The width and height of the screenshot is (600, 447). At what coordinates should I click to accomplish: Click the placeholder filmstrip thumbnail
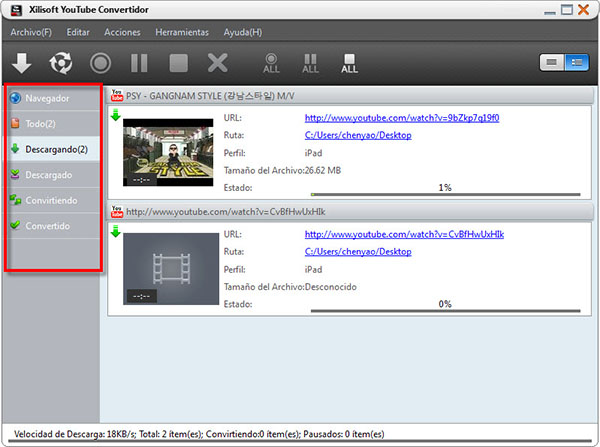click(171, 269)
